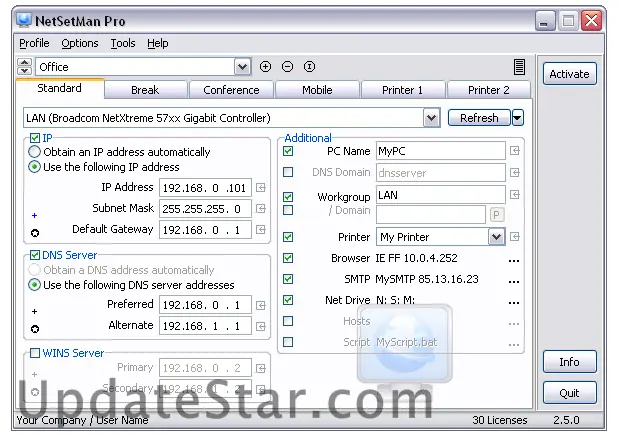620x444 pixels.
Task: Enable the DNS Domain checkbox
Action: (x=288, y=172)
